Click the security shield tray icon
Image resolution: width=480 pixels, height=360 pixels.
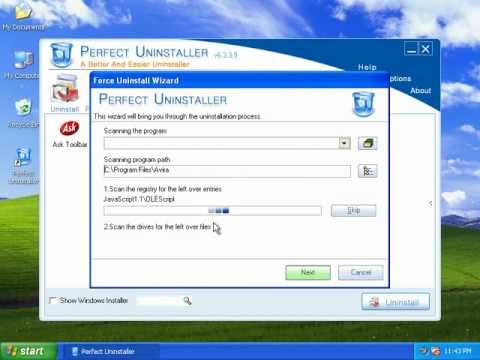(436, 351)
